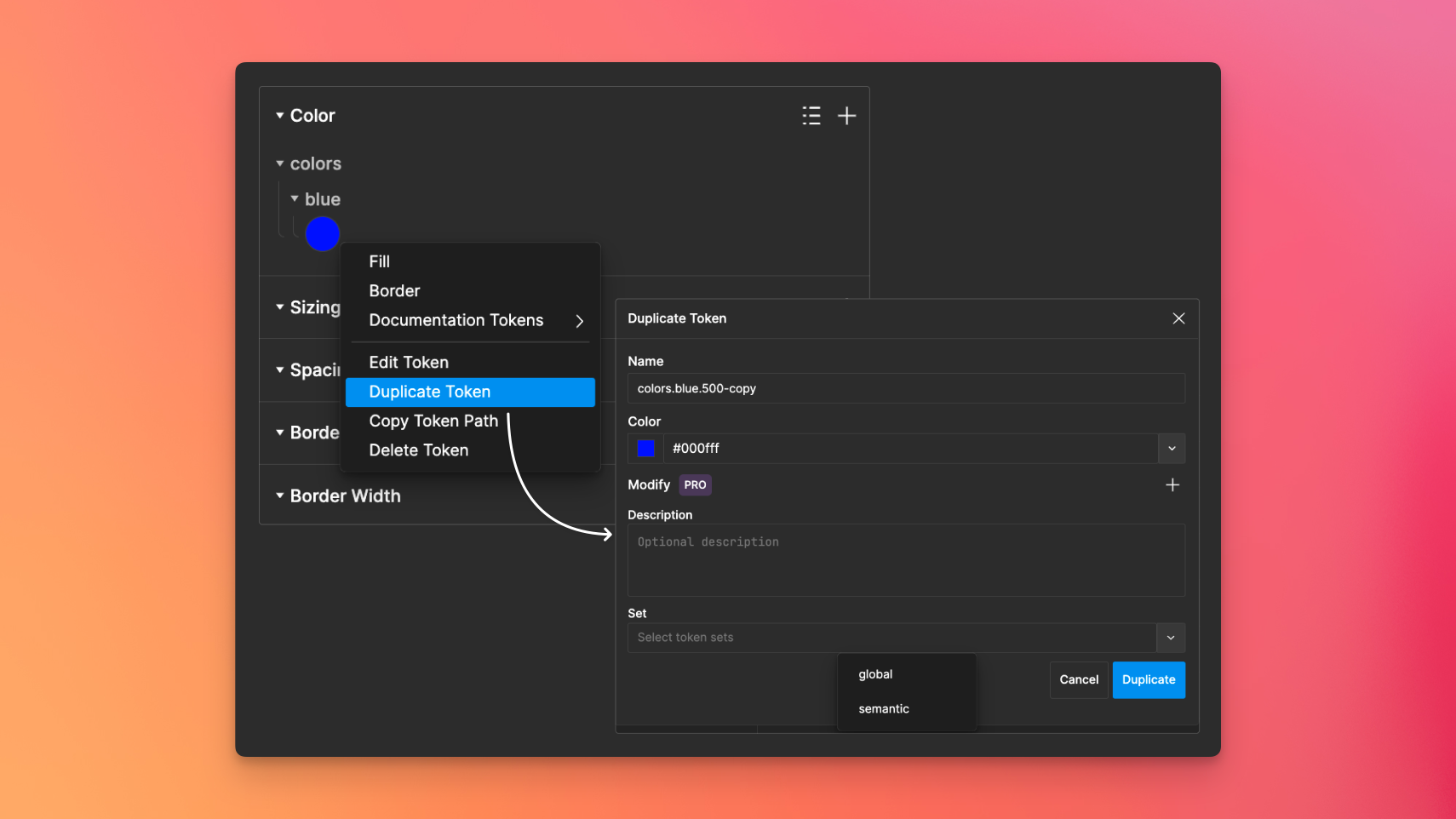Click the Border Width heading text
1456x819 pixels.
pos(345,496)
